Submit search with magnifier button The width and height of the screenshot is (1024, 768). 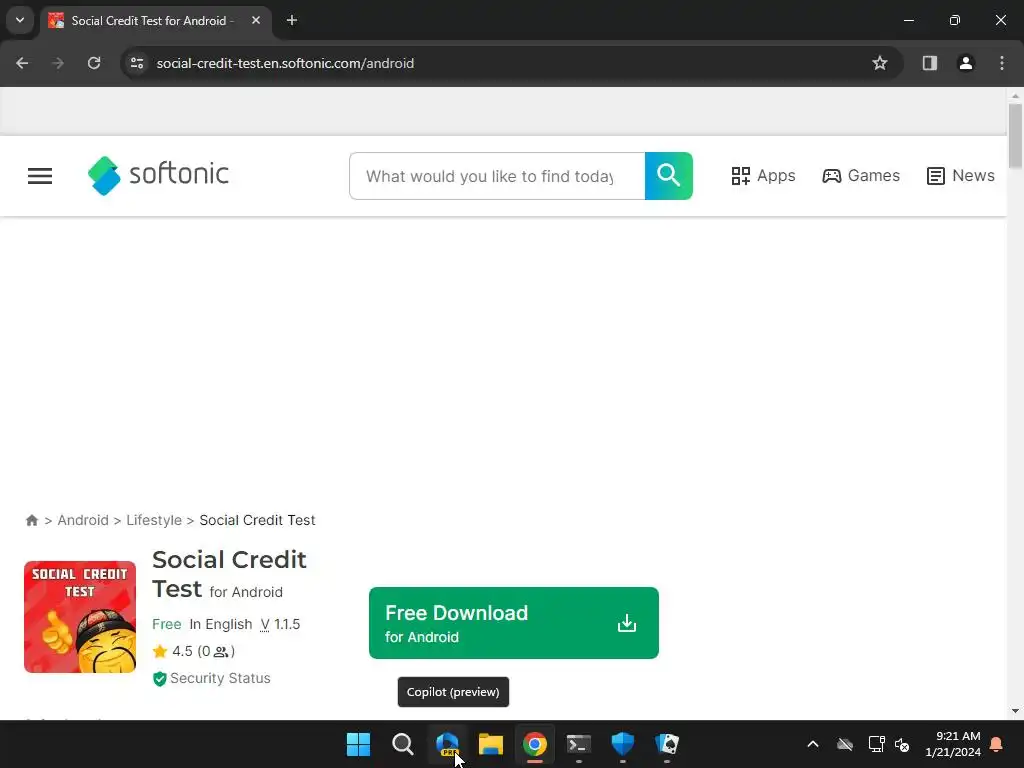tap(669, 176)
